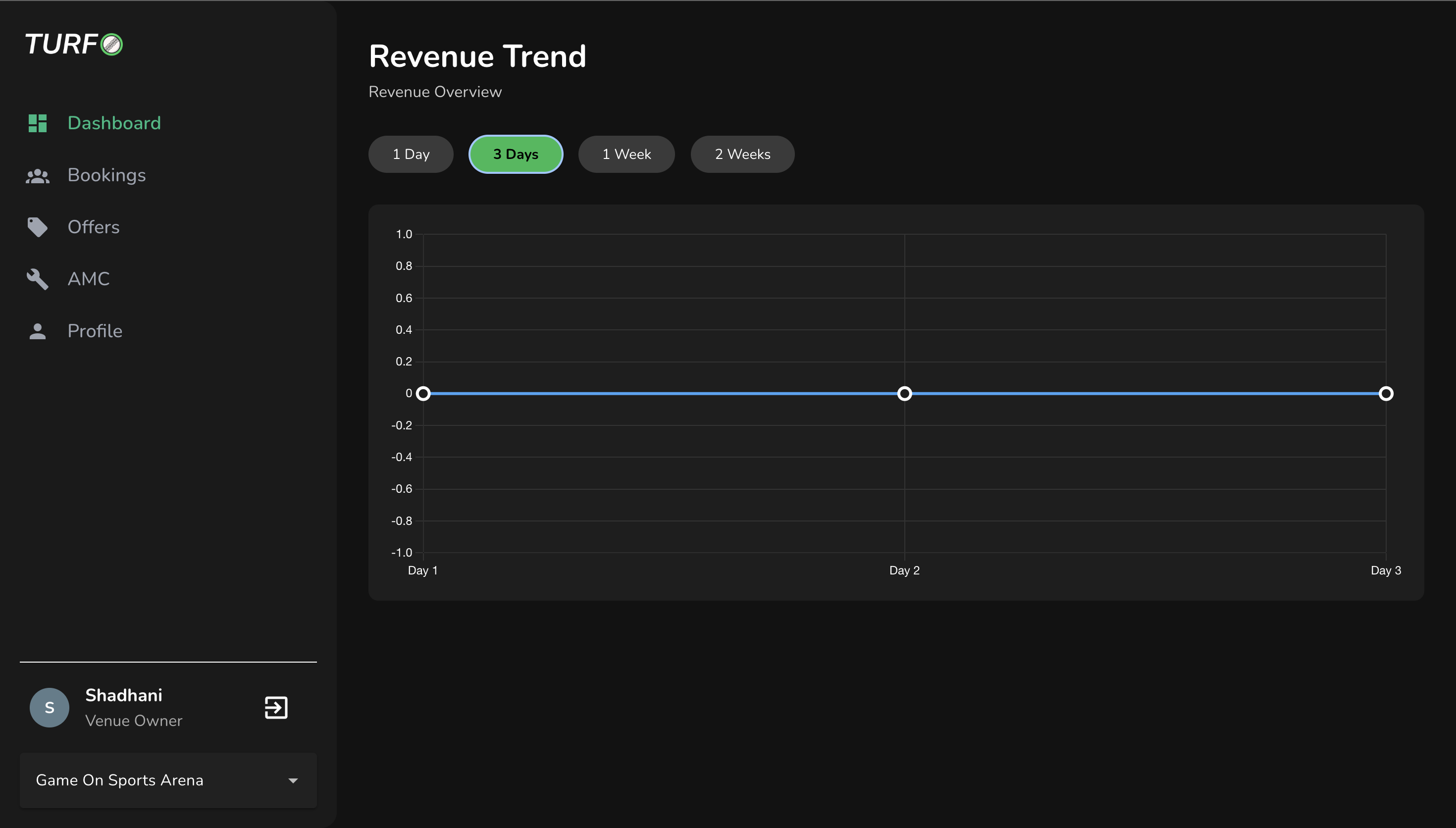
Task: Switch the chart to 1 Week
Action: click(626, 154)
